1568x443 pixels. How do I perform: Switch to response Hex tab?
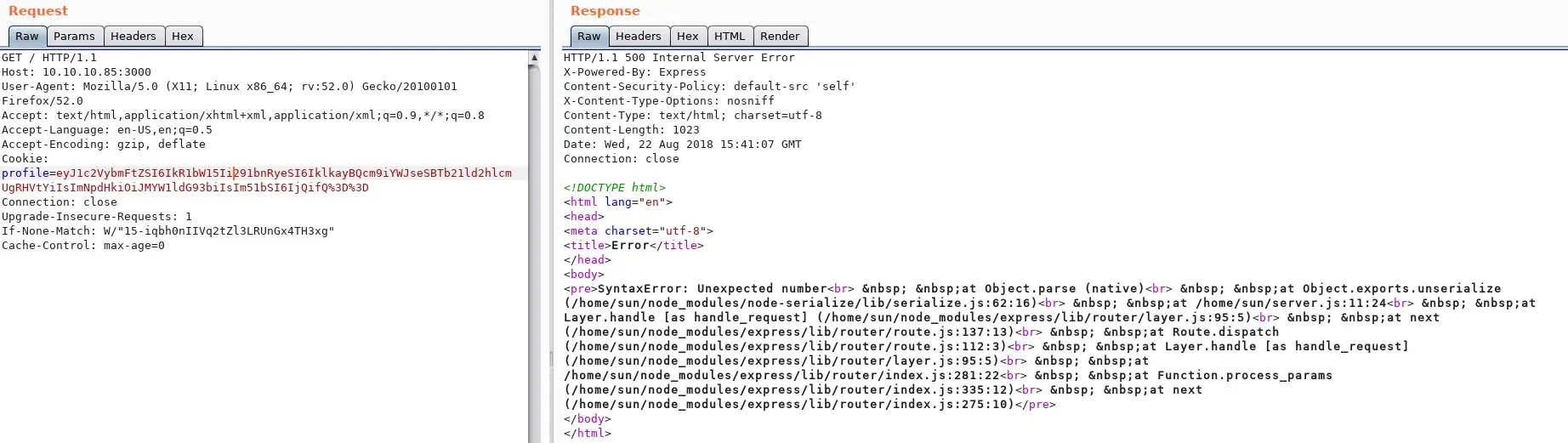coord(687,37)
